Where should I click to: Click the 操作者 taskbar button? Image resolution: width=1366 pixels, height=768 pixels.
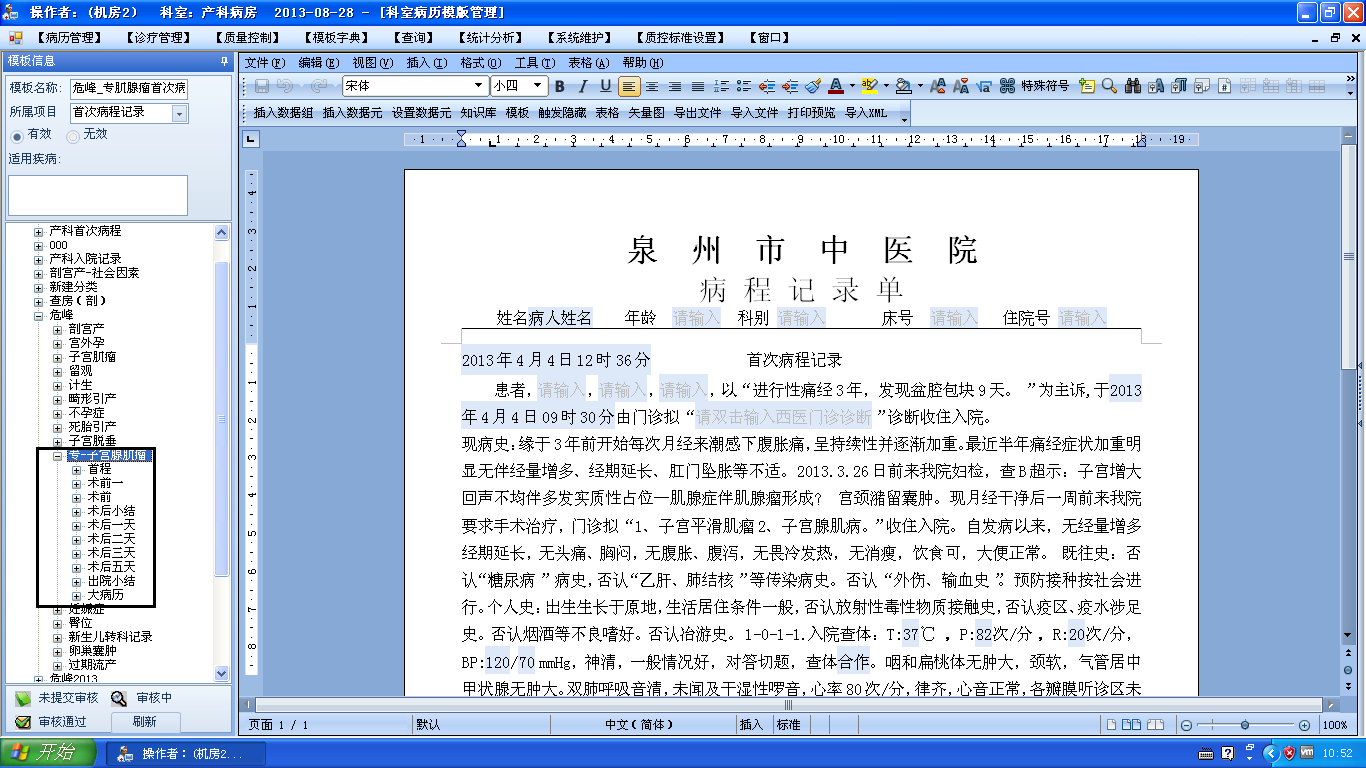(x=186, y=753)
